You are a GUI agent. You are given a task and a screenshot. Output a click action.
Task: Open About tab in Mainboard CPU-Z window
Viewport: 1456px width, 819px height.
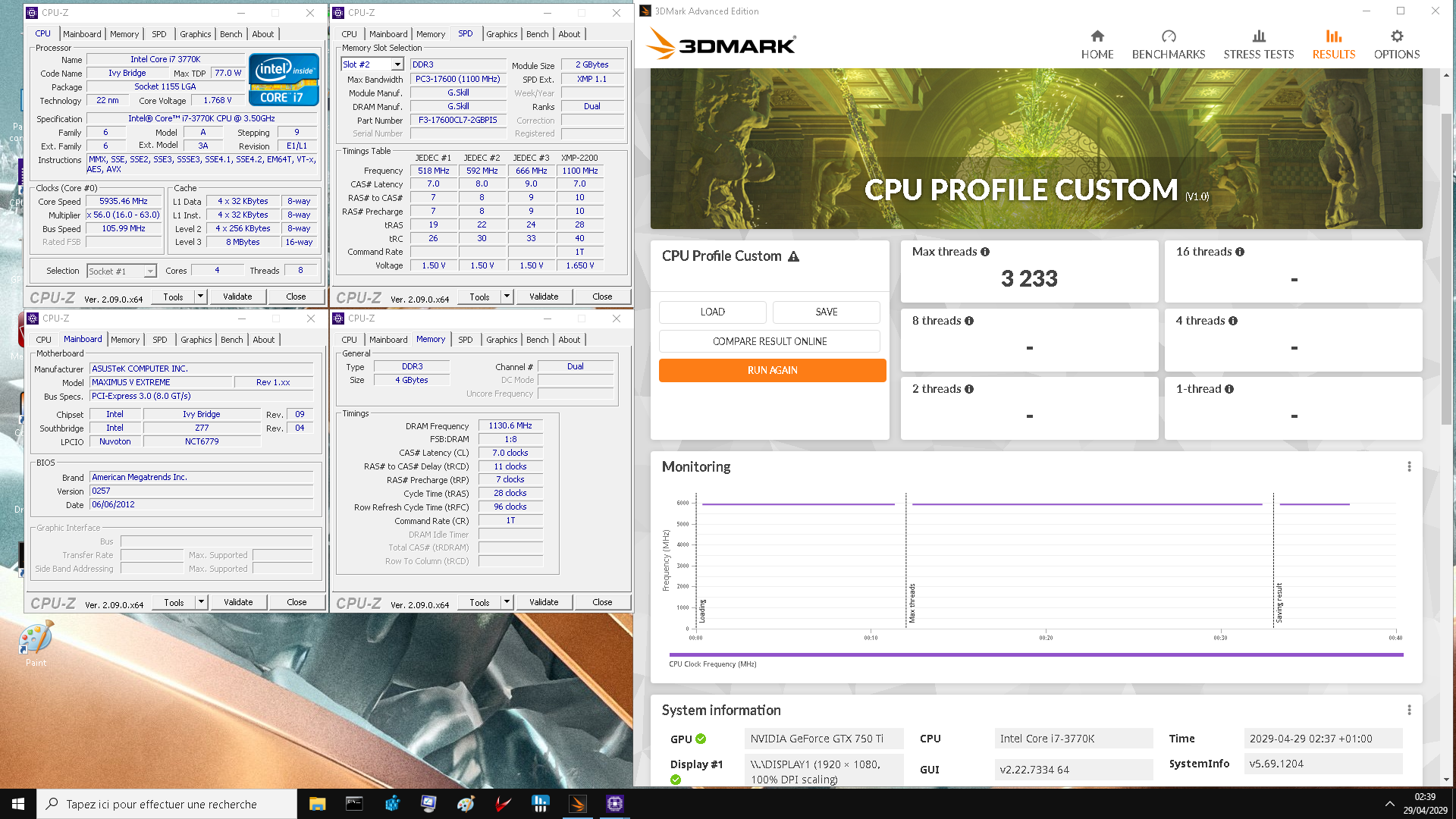coord(264,340)
